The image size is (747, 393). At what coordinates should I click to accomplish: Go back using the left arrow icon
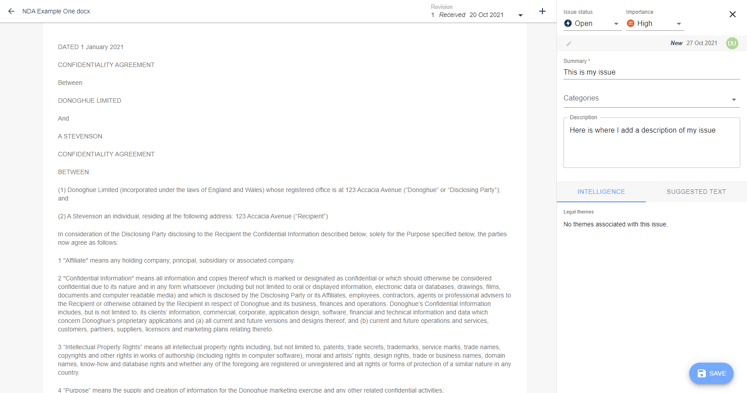point(11,11)
